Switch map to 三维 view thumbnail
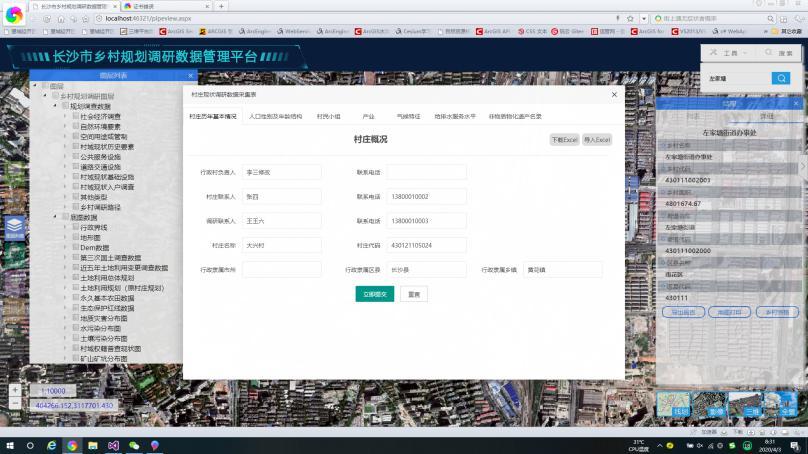This screenshot has height=454, width=808. click(745, 404)
